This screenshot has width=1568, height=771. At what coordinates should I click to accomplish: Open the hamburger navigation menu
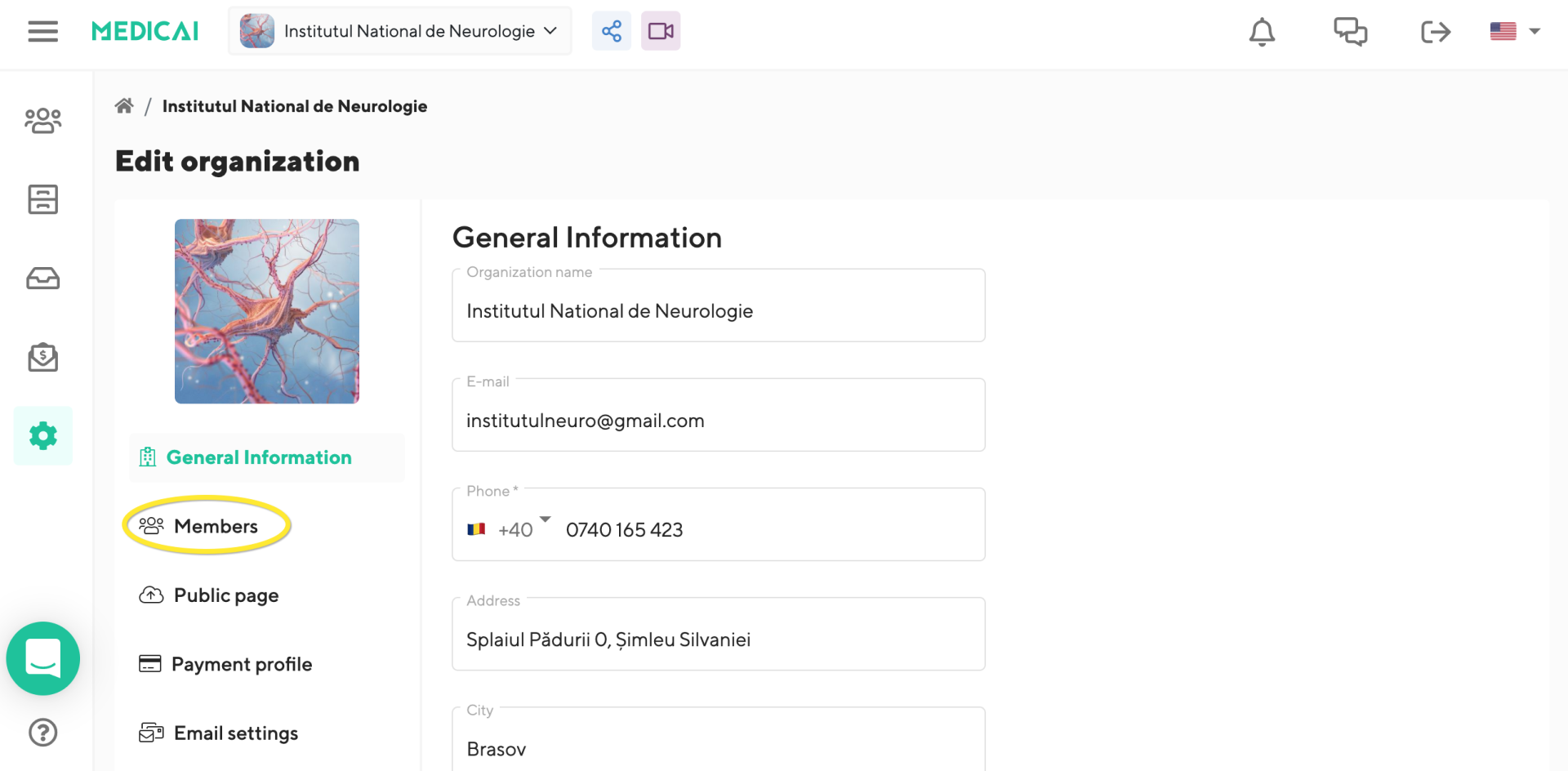pos(42,32)
